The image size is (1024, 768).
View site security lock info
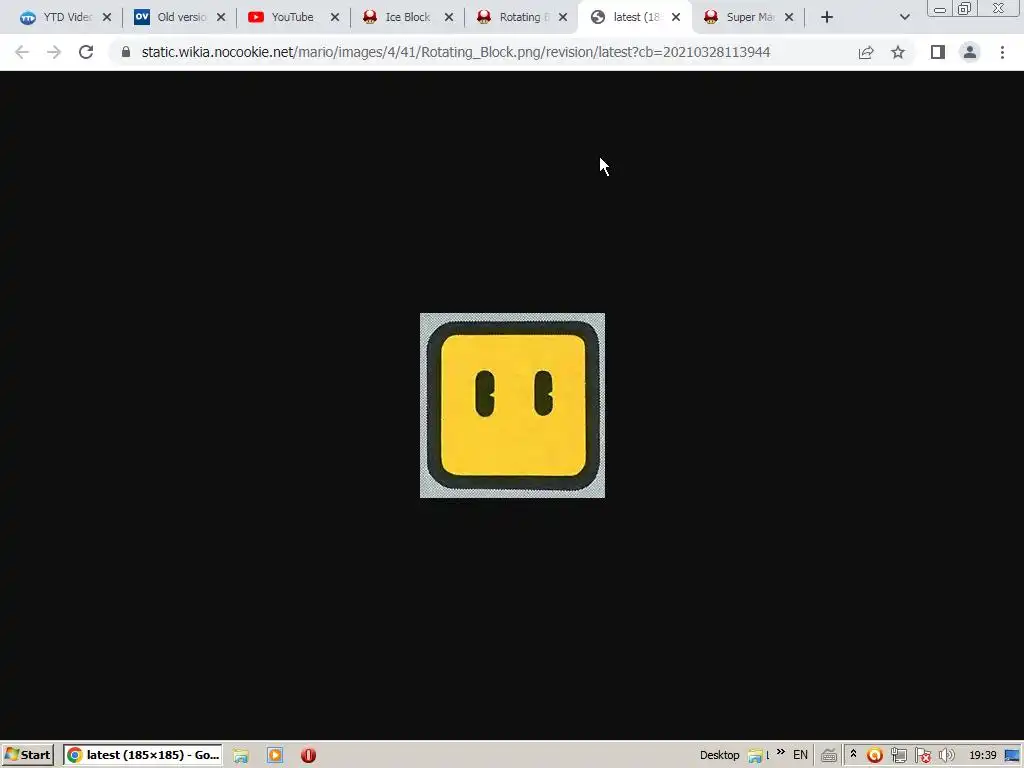pyautogui.click(x=126, y=52)
